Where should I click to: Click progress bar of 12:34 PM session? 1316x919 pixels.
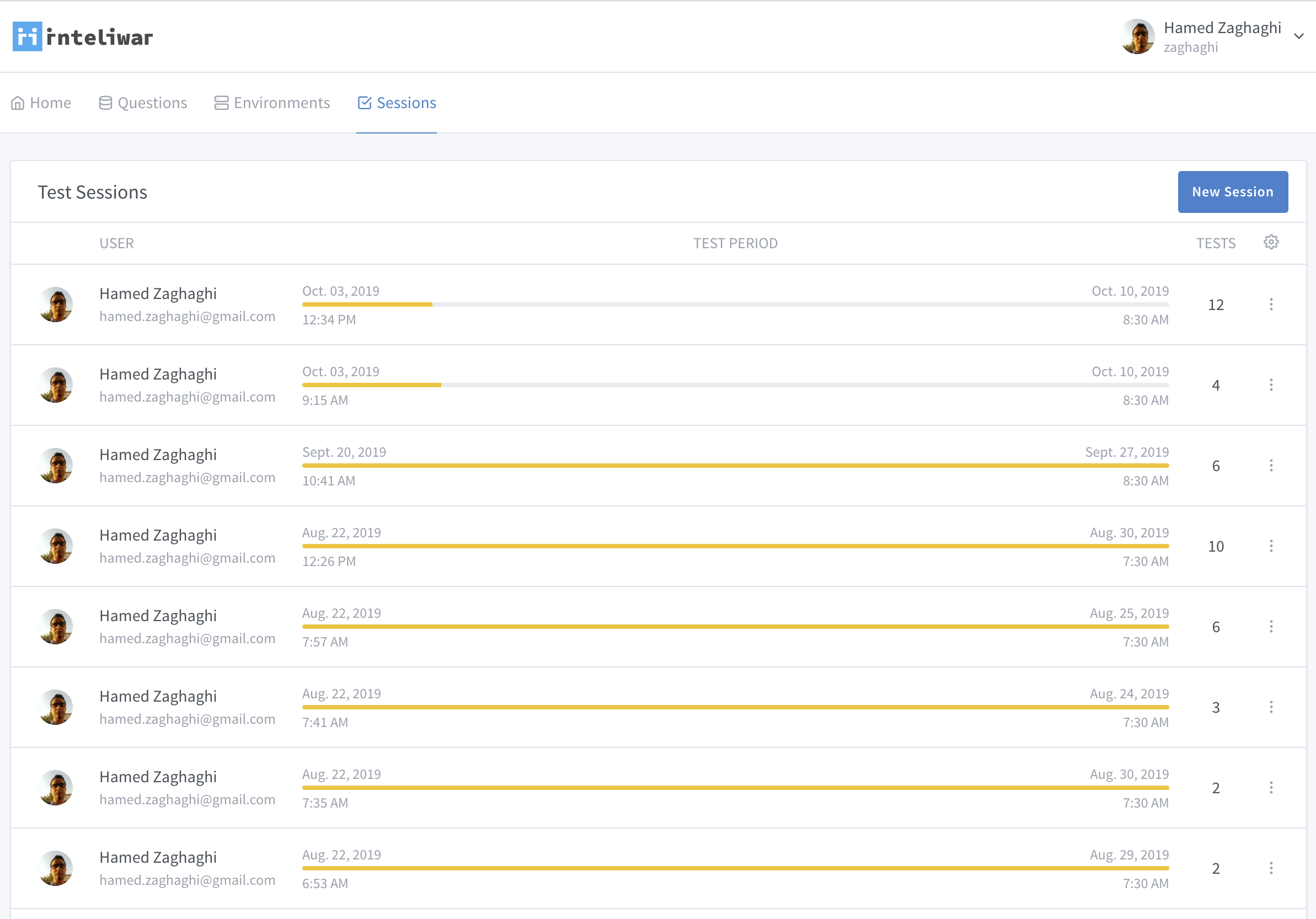pos(735,304)
